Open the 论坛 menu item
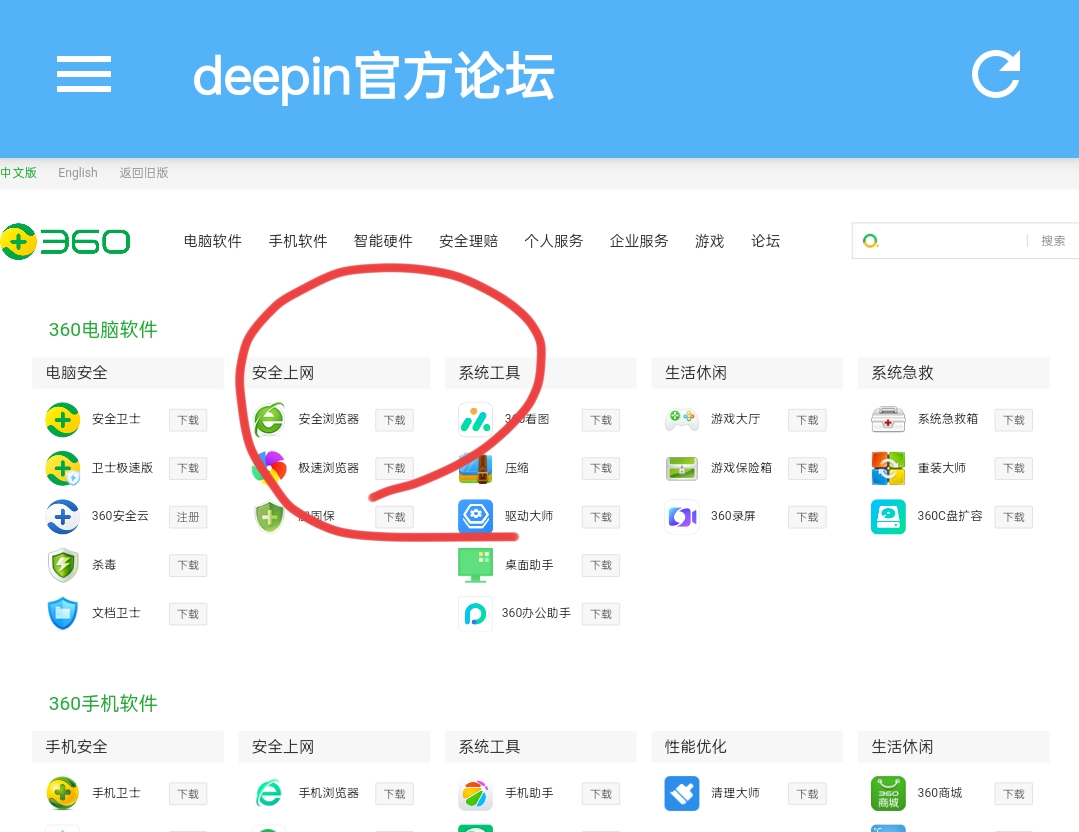This screenshot has height=832, width=1079. pyautogui.click(x=766, y=241)
